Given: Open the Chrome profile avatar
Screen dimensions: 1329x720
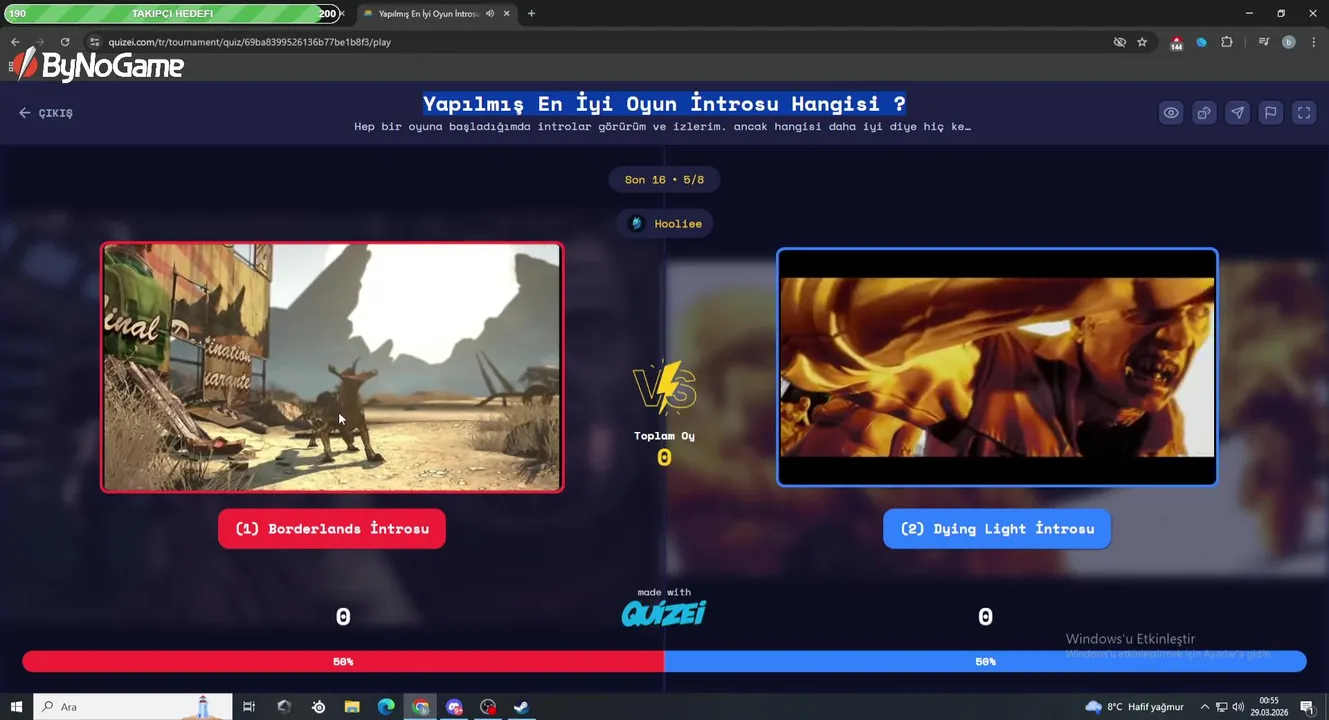Looking at the screenshot, I should [x=1289, y=42].
